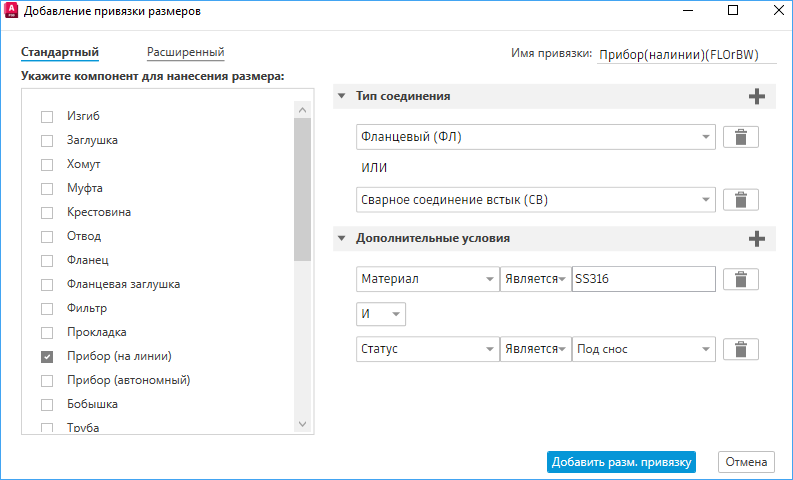Delete the Фланцевый (ФЛ) connection row
This screenshot has width=793, height=480.
pyautogui.click(x=740, y=138)
